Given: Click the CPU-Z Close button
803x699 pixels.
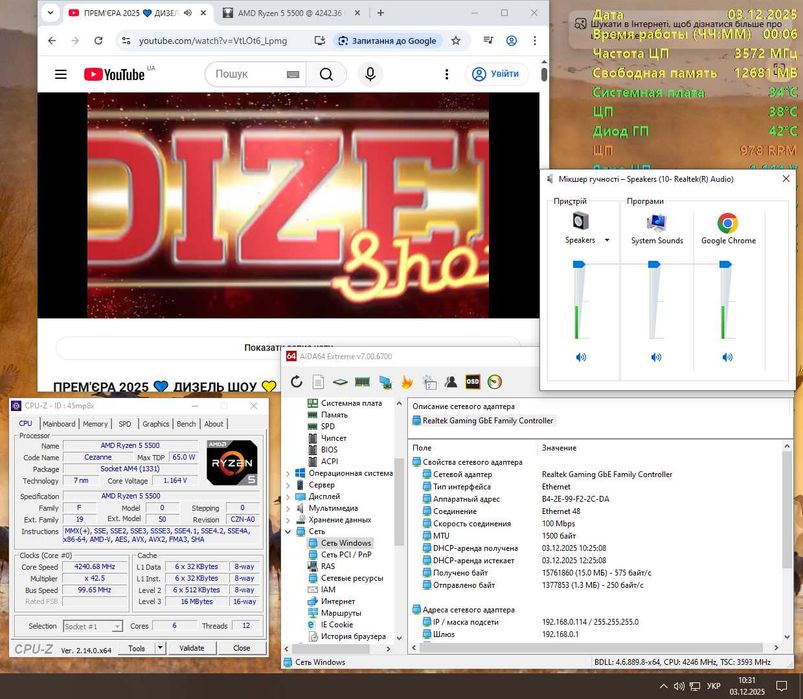Looking at the screenshot, I should click(x=242, y=648).
